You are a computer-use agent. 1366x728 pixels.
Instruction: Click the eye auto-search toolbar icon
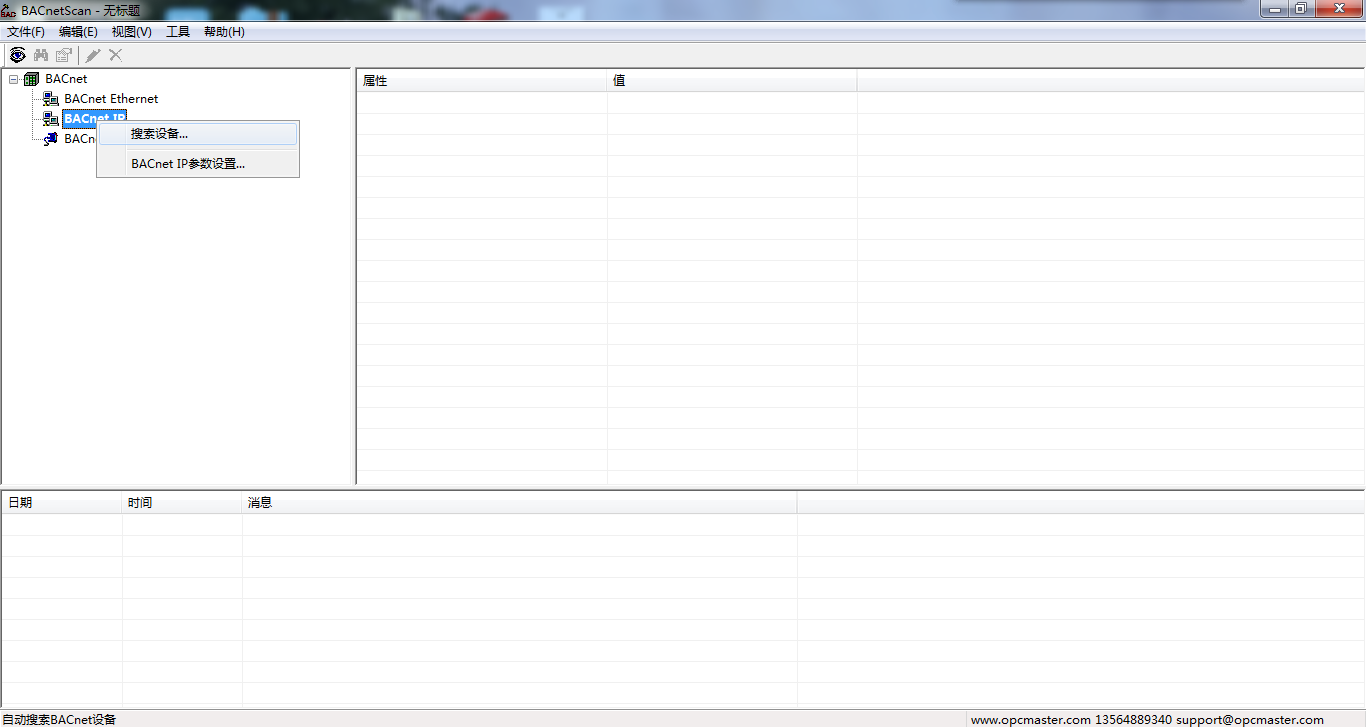pyautogui.click(x=17, y=55)
